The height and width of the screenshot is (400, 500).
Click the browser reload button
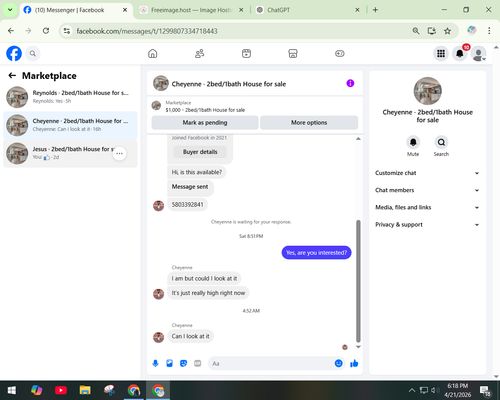click(x=46, y=31)
